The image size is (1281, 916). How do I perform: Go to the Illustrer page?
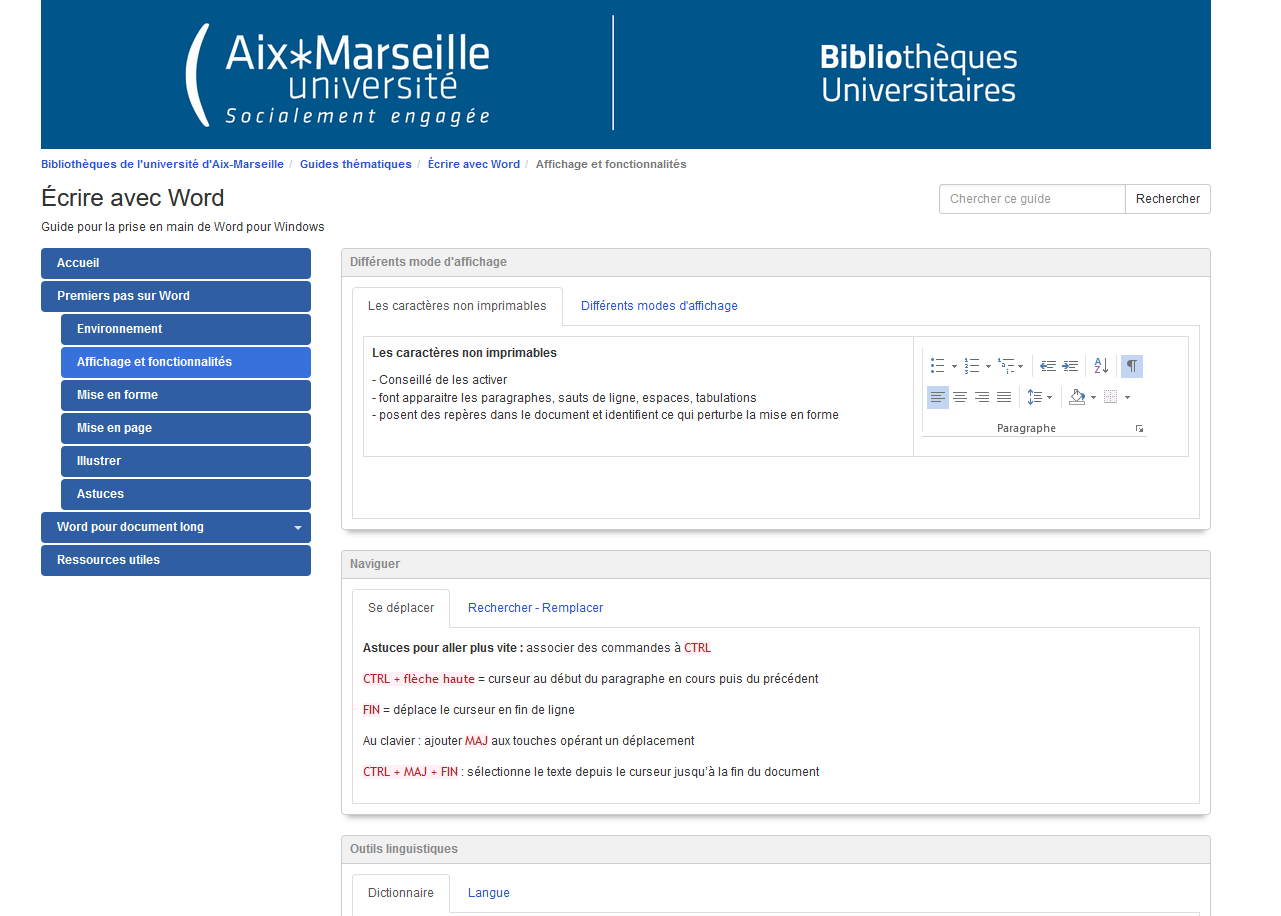coord(186,461)
